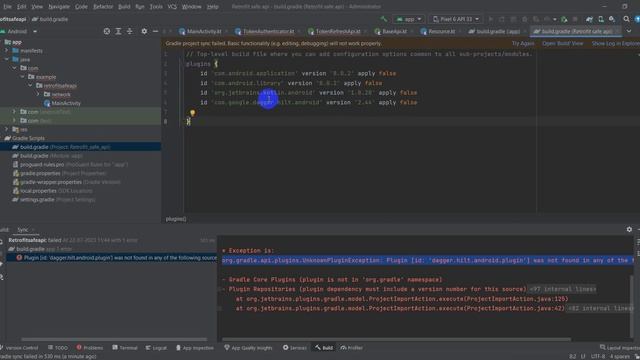Select gradle-wrapper.properties file
Screen dimensions: 640x360
[x=51, y=182]
